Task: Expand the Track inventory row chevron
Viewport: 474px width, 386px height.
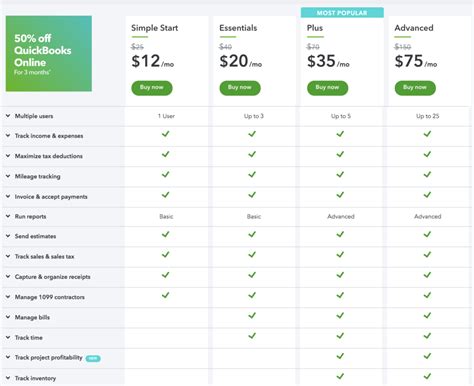Action: [8, 378]
